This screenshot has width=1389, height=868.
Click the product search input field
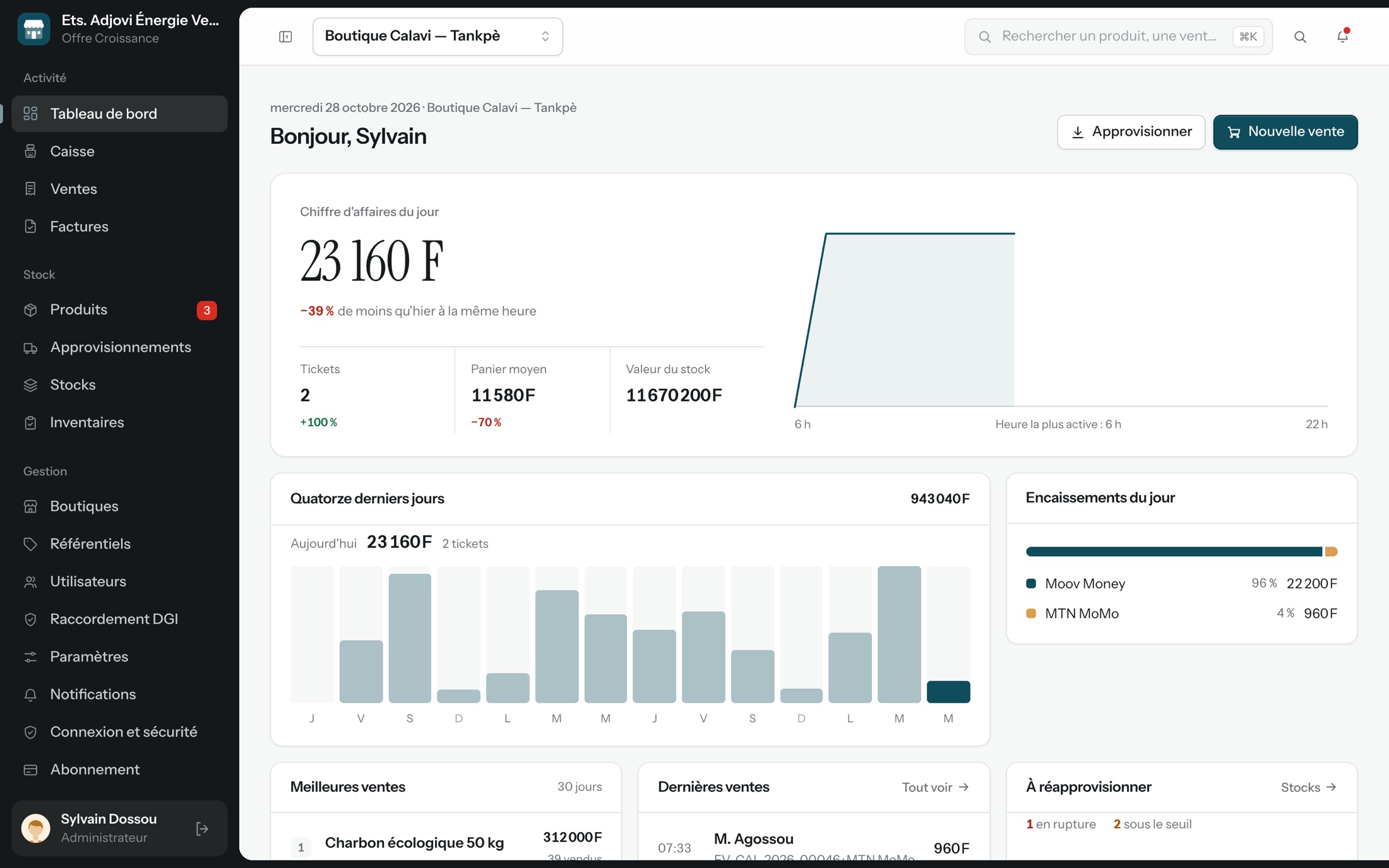tap(1118, 37)
